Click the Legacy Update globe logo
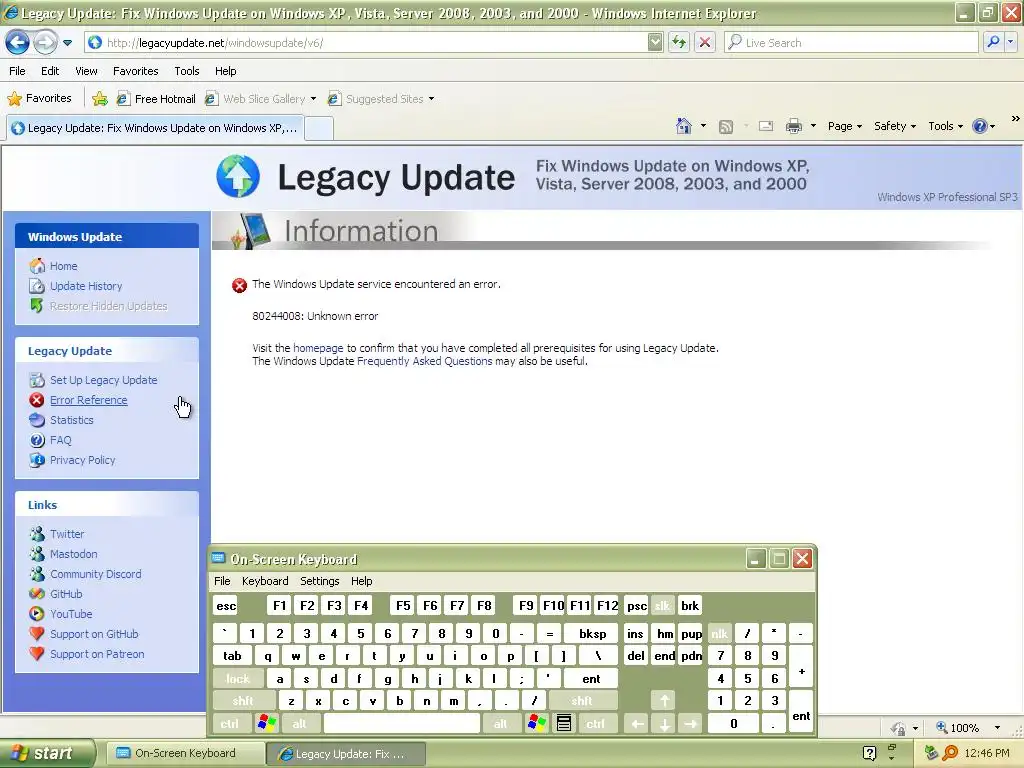1024x768 pixels. (238, 176)
